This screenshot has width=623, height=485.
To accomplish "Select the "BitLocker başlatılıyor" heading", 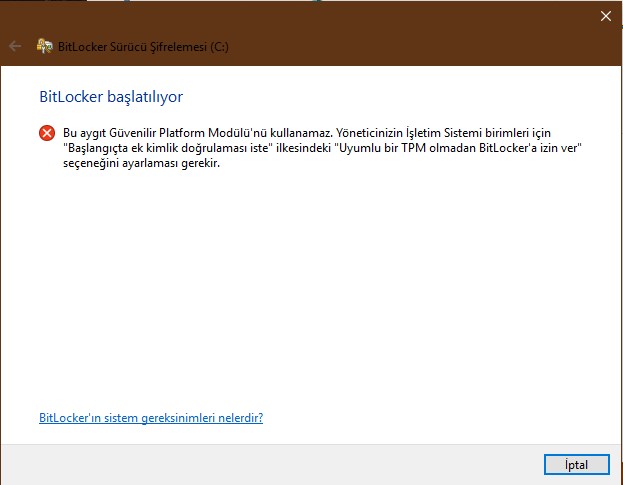I will point(111,97).
